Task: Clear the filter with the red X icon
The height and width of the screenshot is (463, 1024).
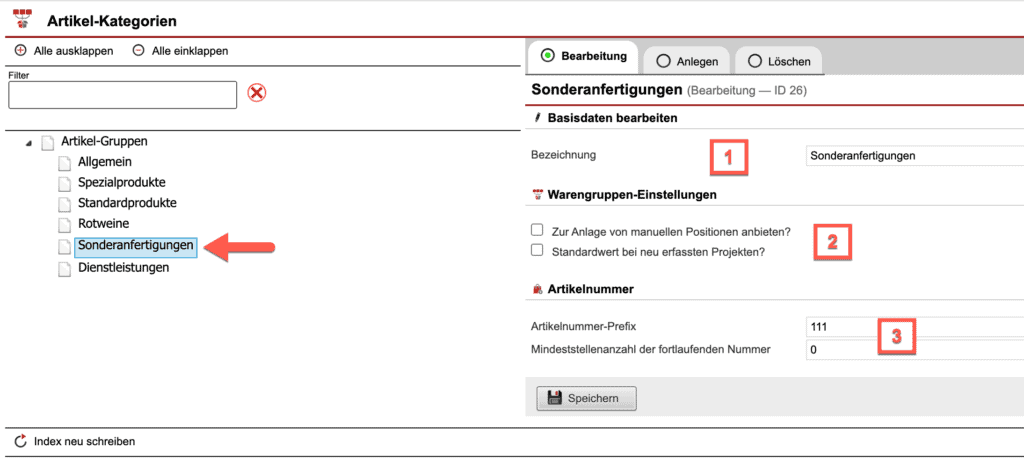Action: (257, 93)
